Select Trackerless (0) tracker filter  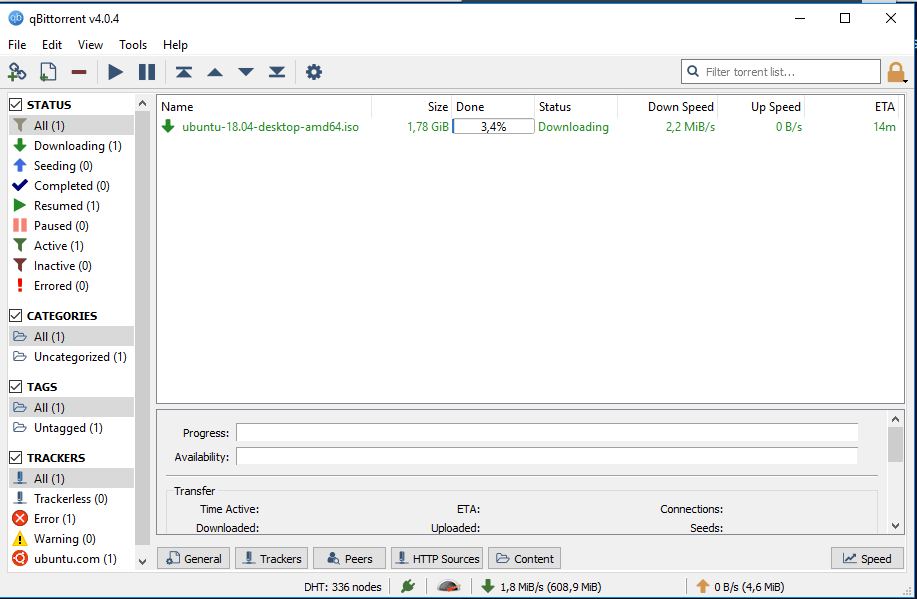[71, 498]
